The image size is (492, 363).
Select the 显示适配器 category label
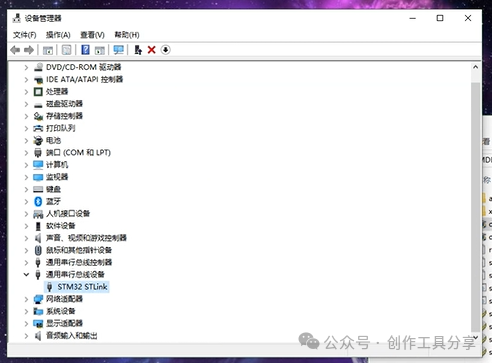[x=64, y=323]
